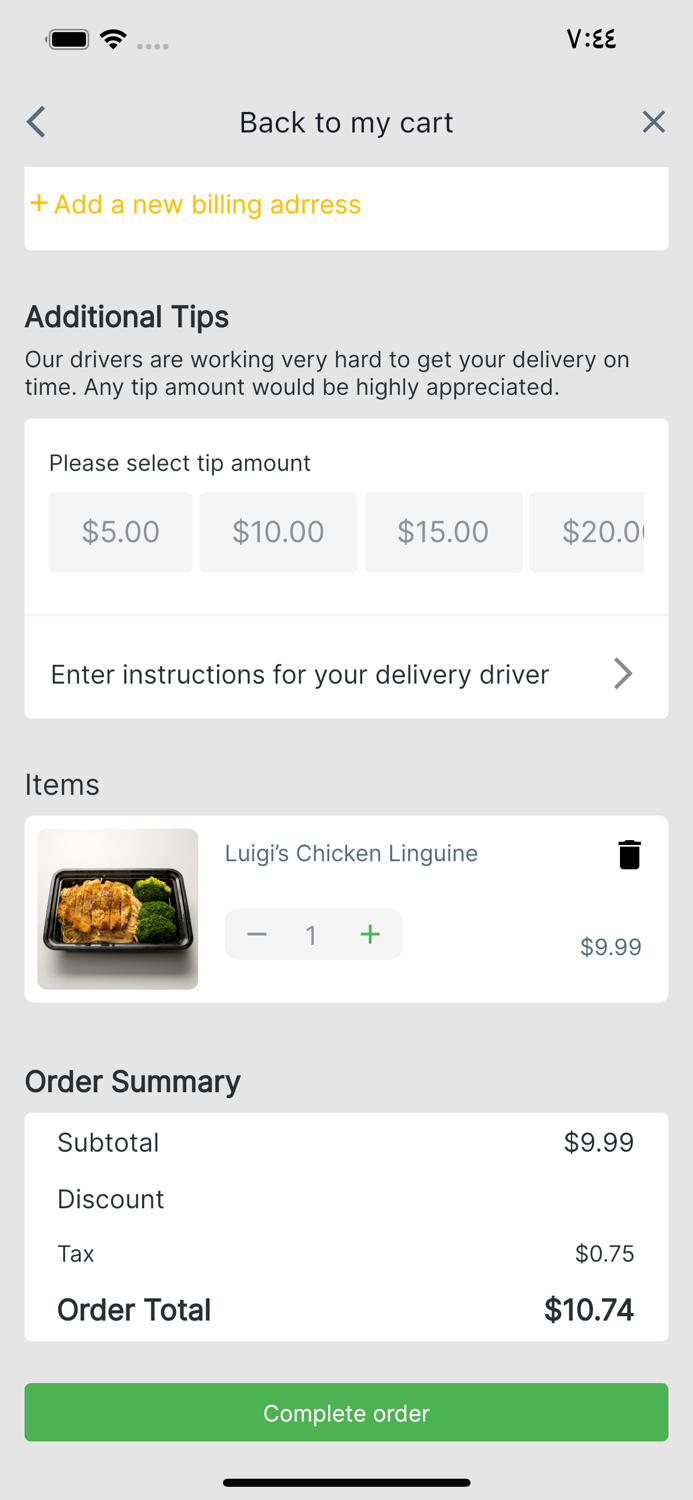This screenshot has height=1500, width=693.
Task: Select the $20.00 tip amount
Action: [x=600, y=532]
